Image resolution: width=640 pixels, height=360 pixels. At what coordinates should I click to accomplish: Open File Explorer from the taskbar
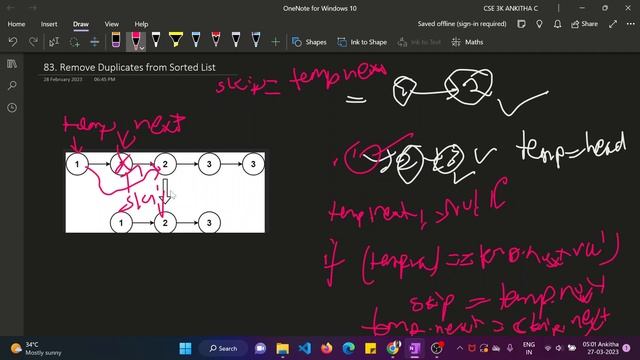(x=282, y=348)
